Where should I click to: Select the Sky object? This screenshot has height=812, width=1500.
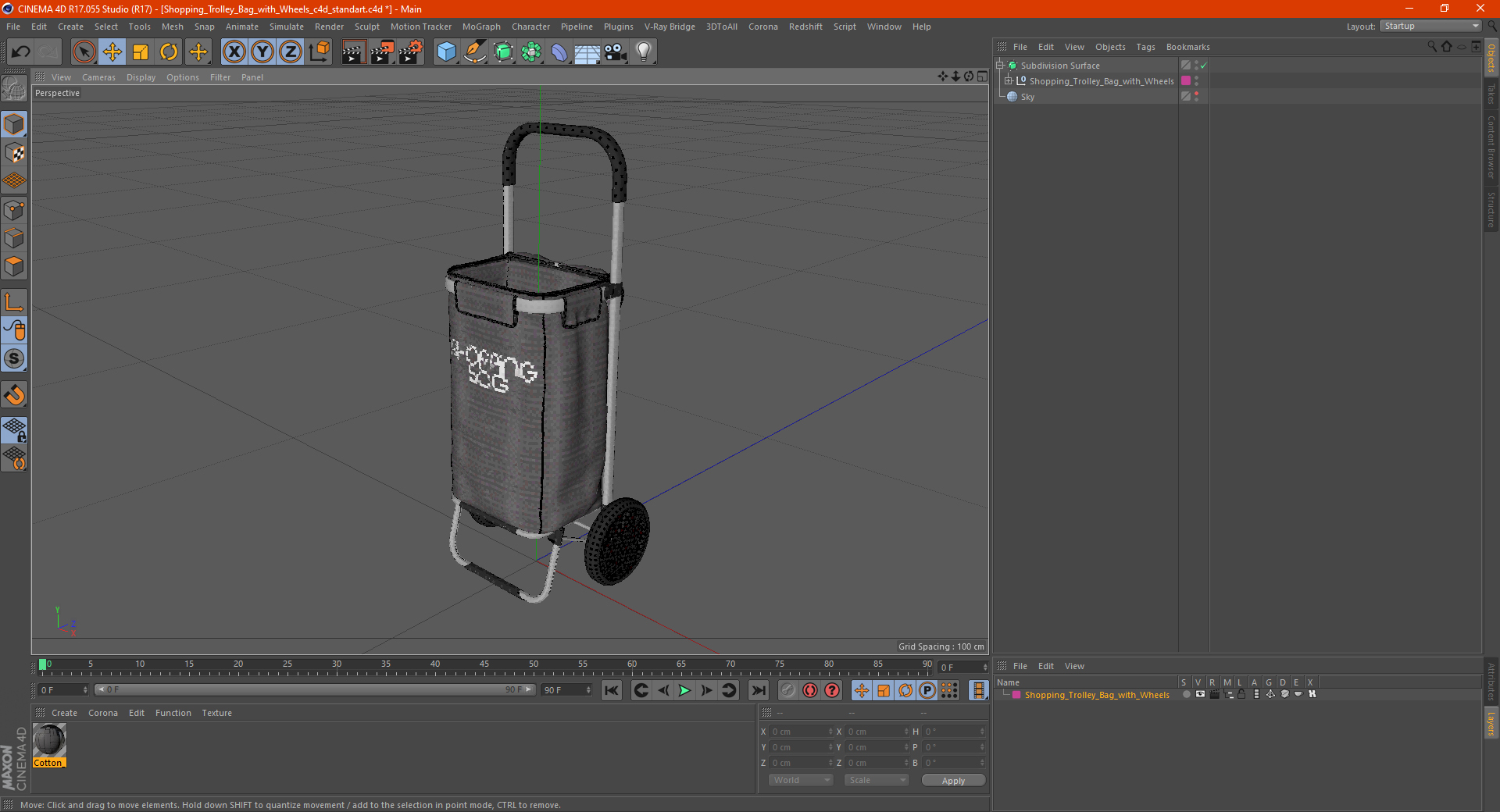pos(1027,97)
